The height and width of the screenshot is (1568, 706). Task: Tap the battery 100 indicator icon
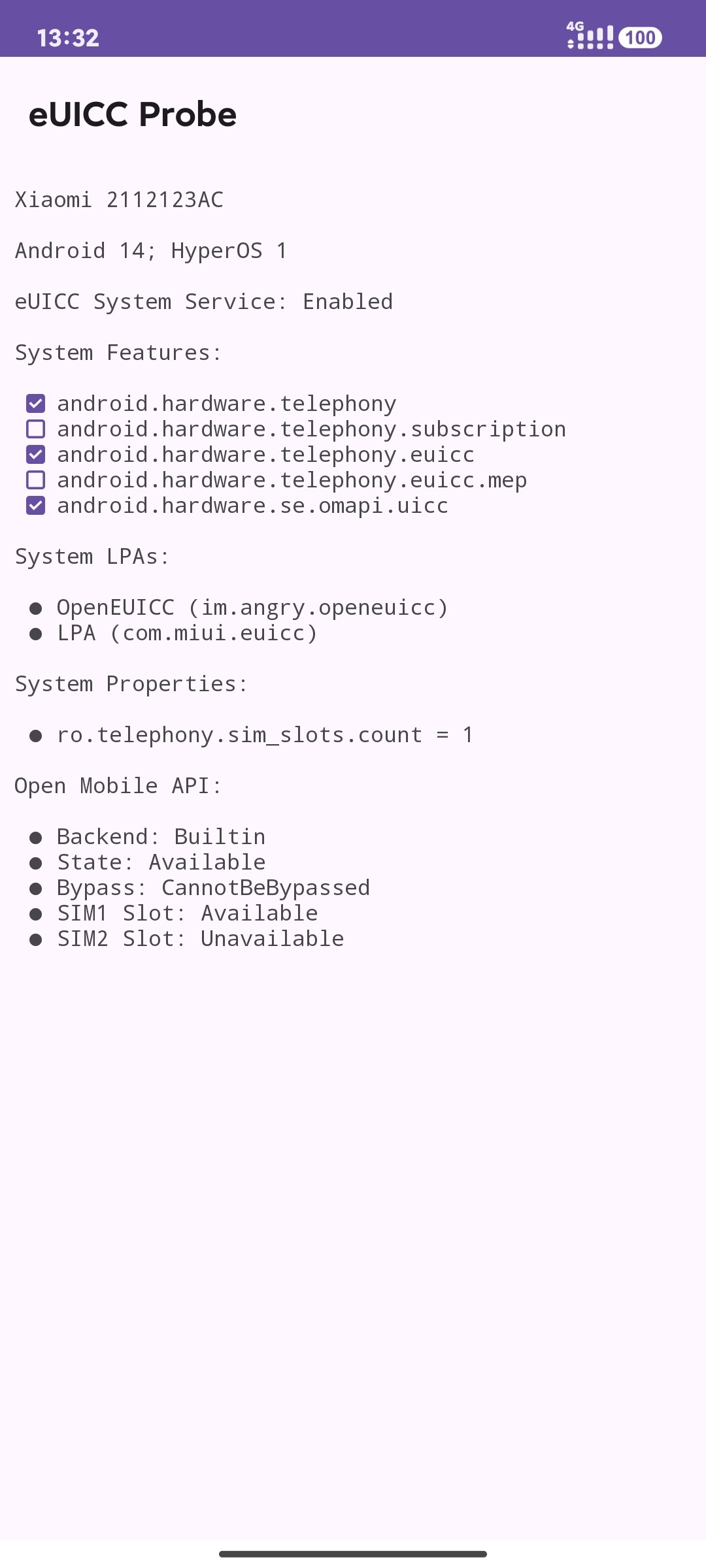pos(640,38)
